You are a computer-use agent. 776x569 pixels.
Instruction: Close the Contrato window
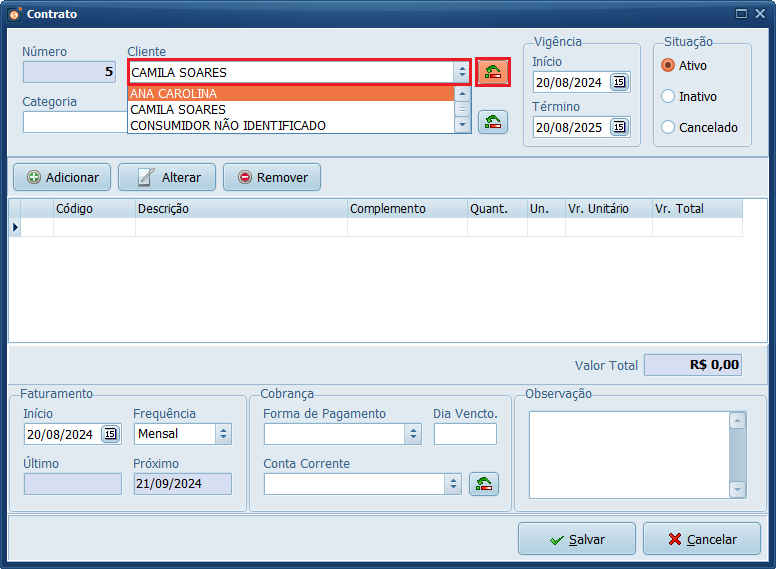[x=760, y=14]
